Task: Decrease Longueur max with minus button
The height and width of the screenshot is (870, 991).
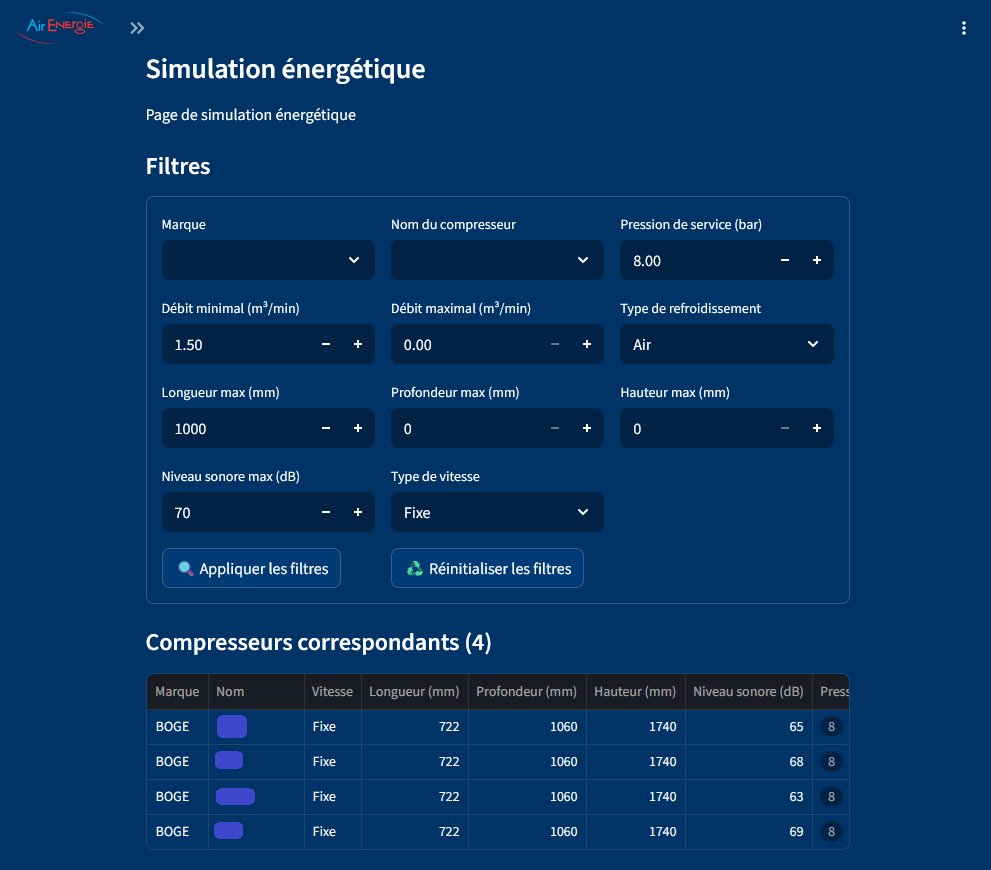Action: [325, 428]
